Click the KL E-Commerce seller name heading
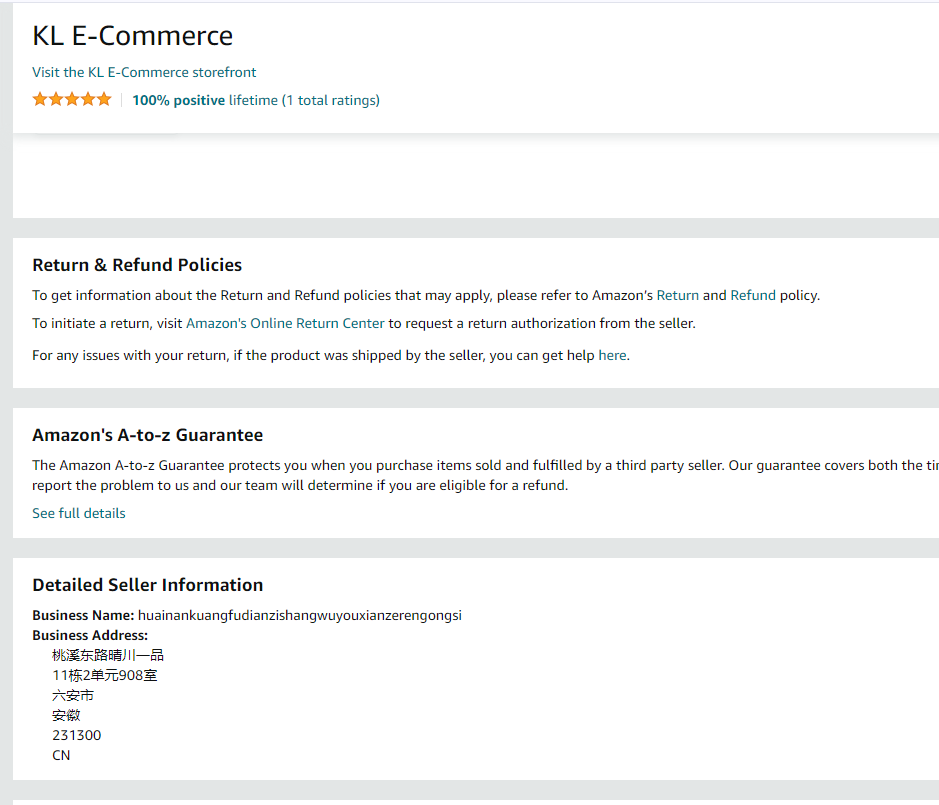 point(132,35)
